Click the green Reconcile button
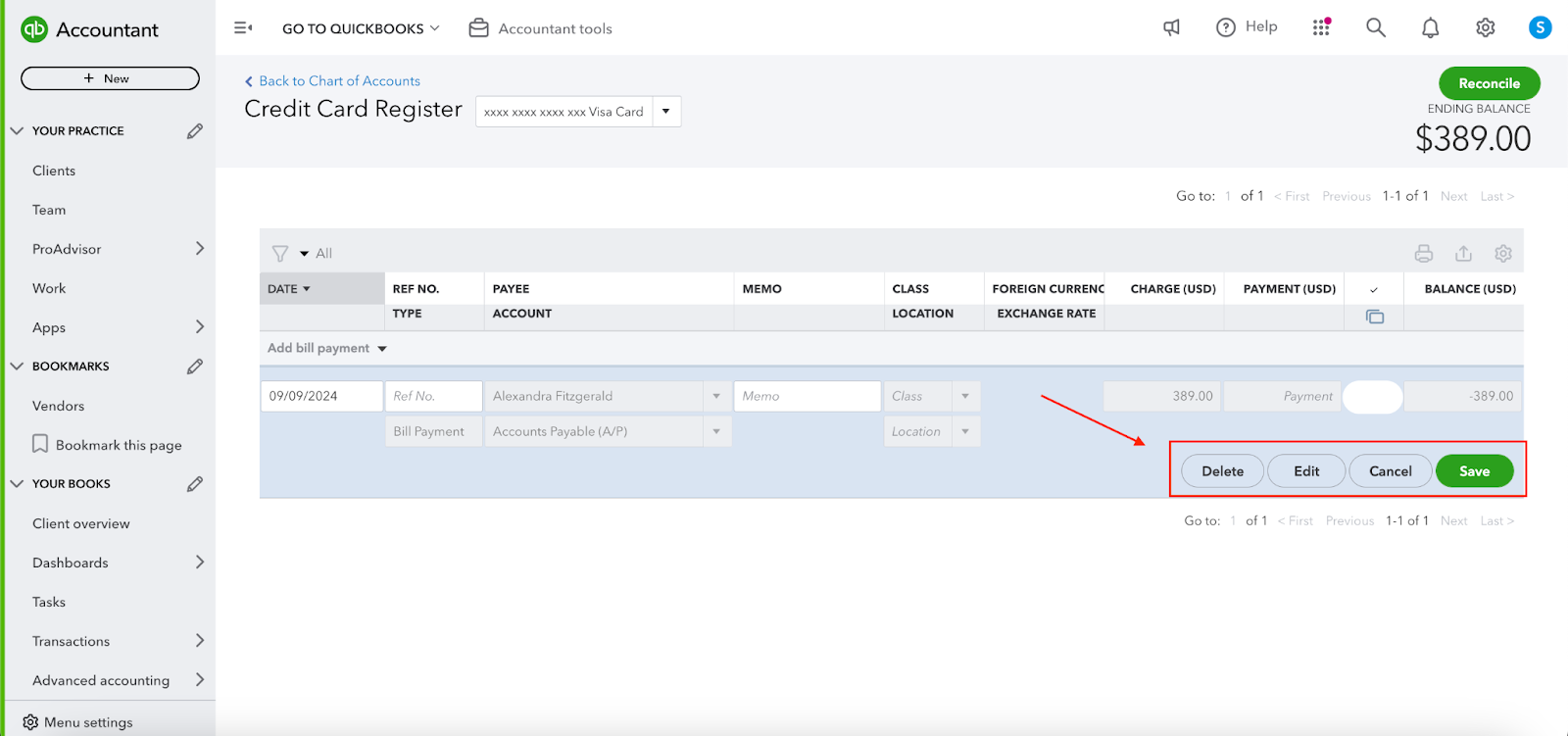The height and width of the screenshot is (736, 1568). coord(1489,83)
